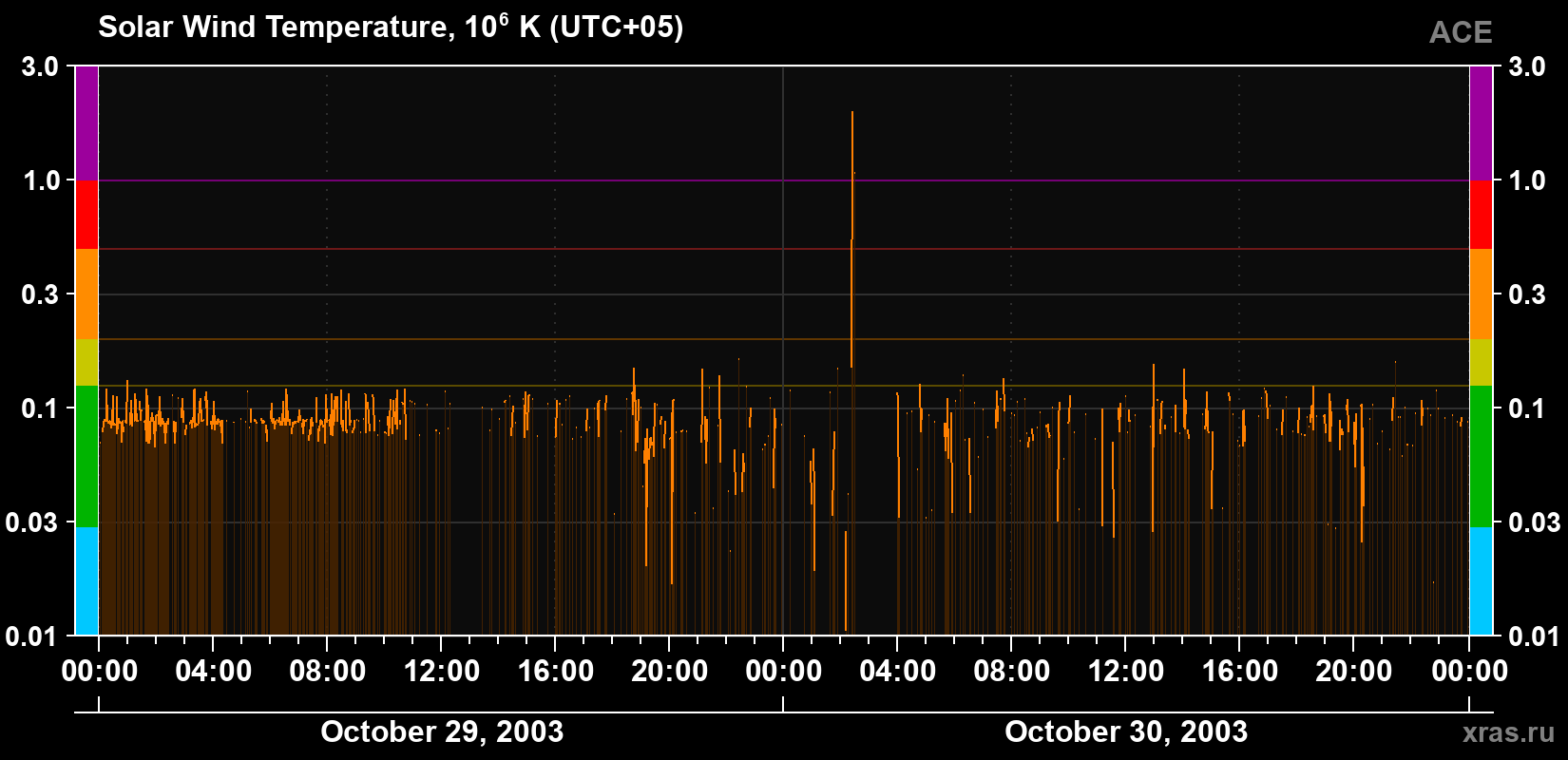Click the ACE source label
This screenshot has height=760, width=1568.
(x=1461, y=33)
